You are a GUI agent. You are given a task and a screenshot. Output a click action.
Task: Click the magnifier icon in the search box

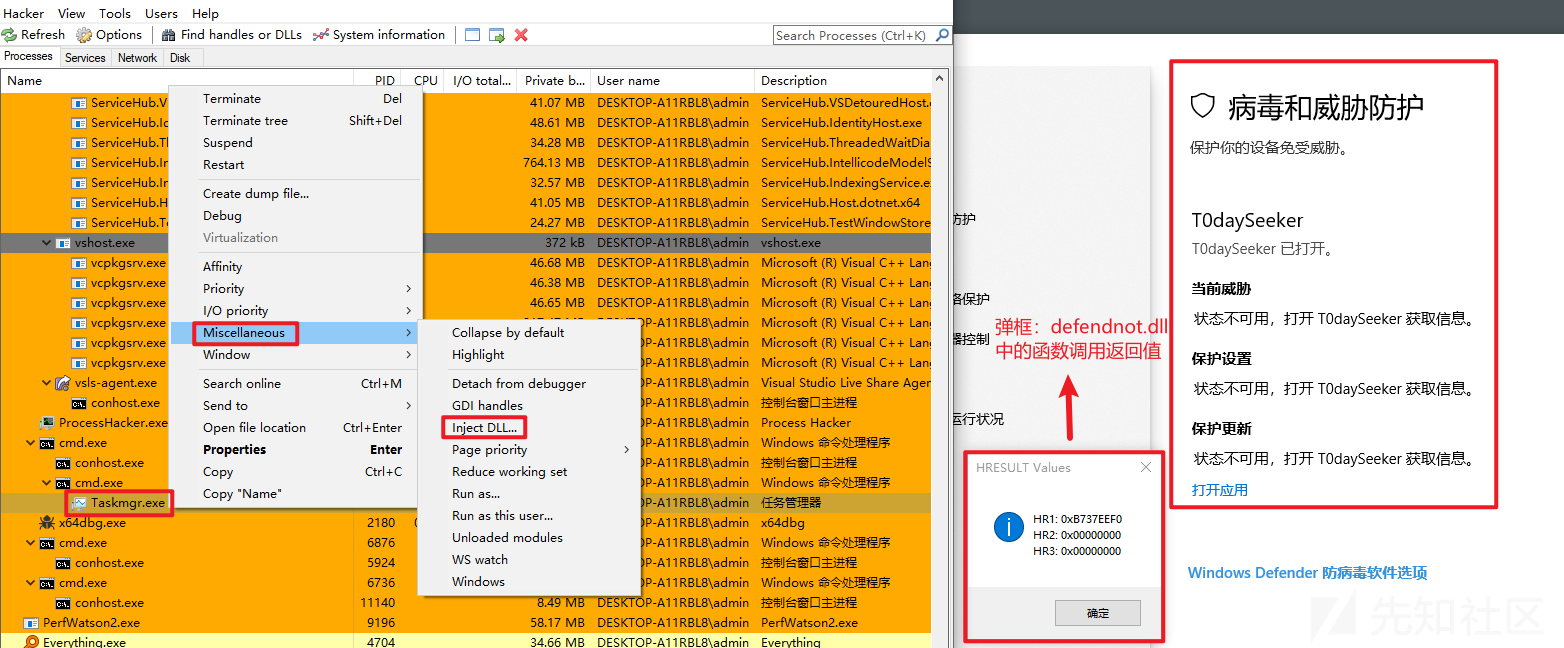[941, 35]
